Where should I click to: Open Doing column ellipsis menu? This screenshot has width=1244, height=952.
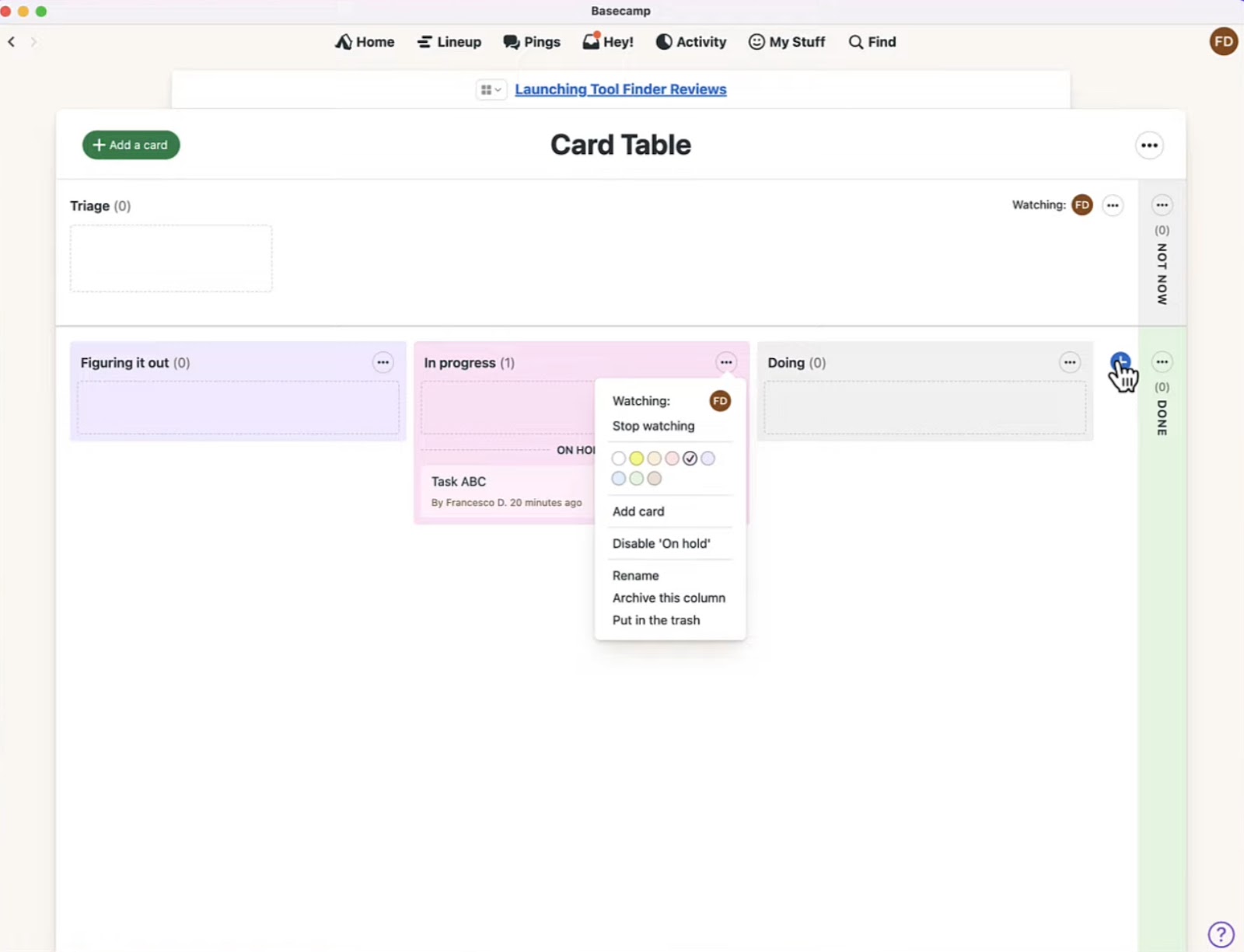point(1070,363)
